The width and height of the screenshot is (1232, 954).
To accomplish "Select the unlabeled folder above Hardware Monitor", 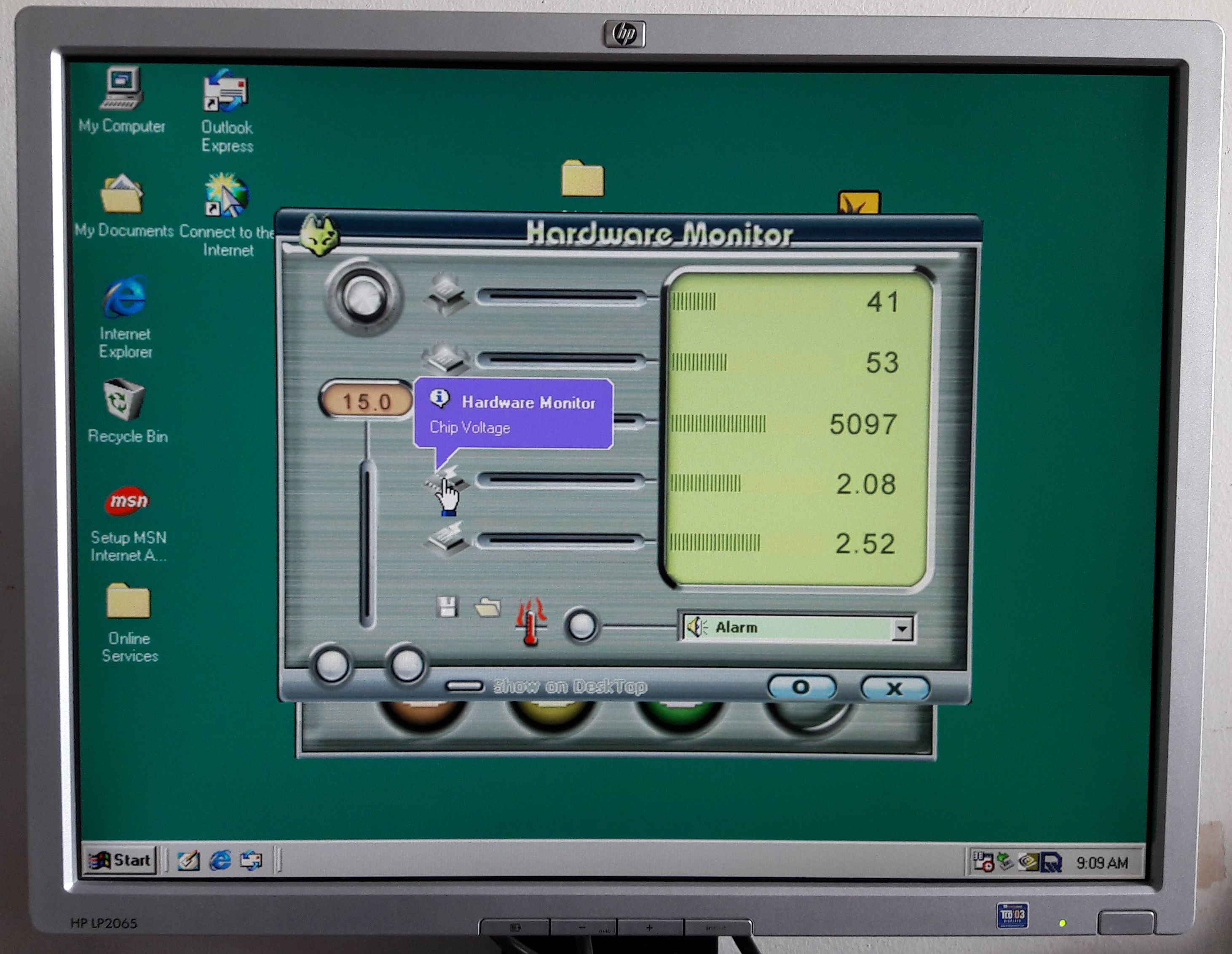I will 583,179.
